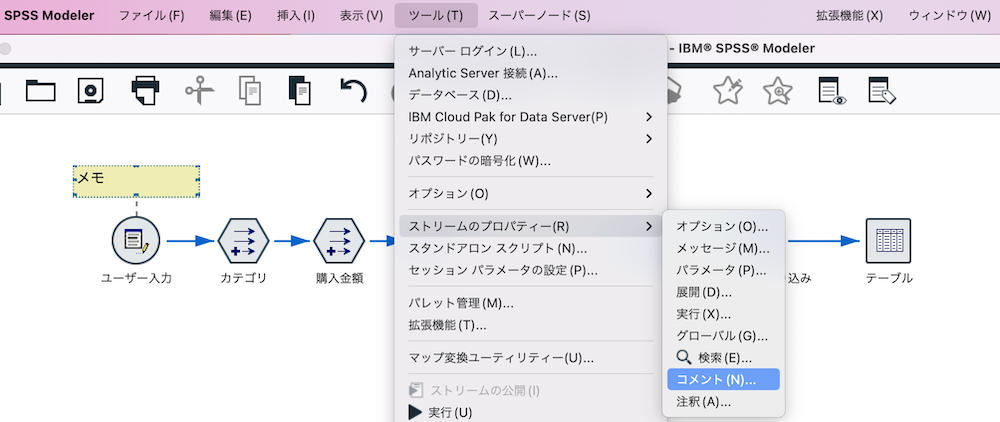Open the ファイル (F) menu
Screen dimensions: 1000x422
[x=152, y=16]
